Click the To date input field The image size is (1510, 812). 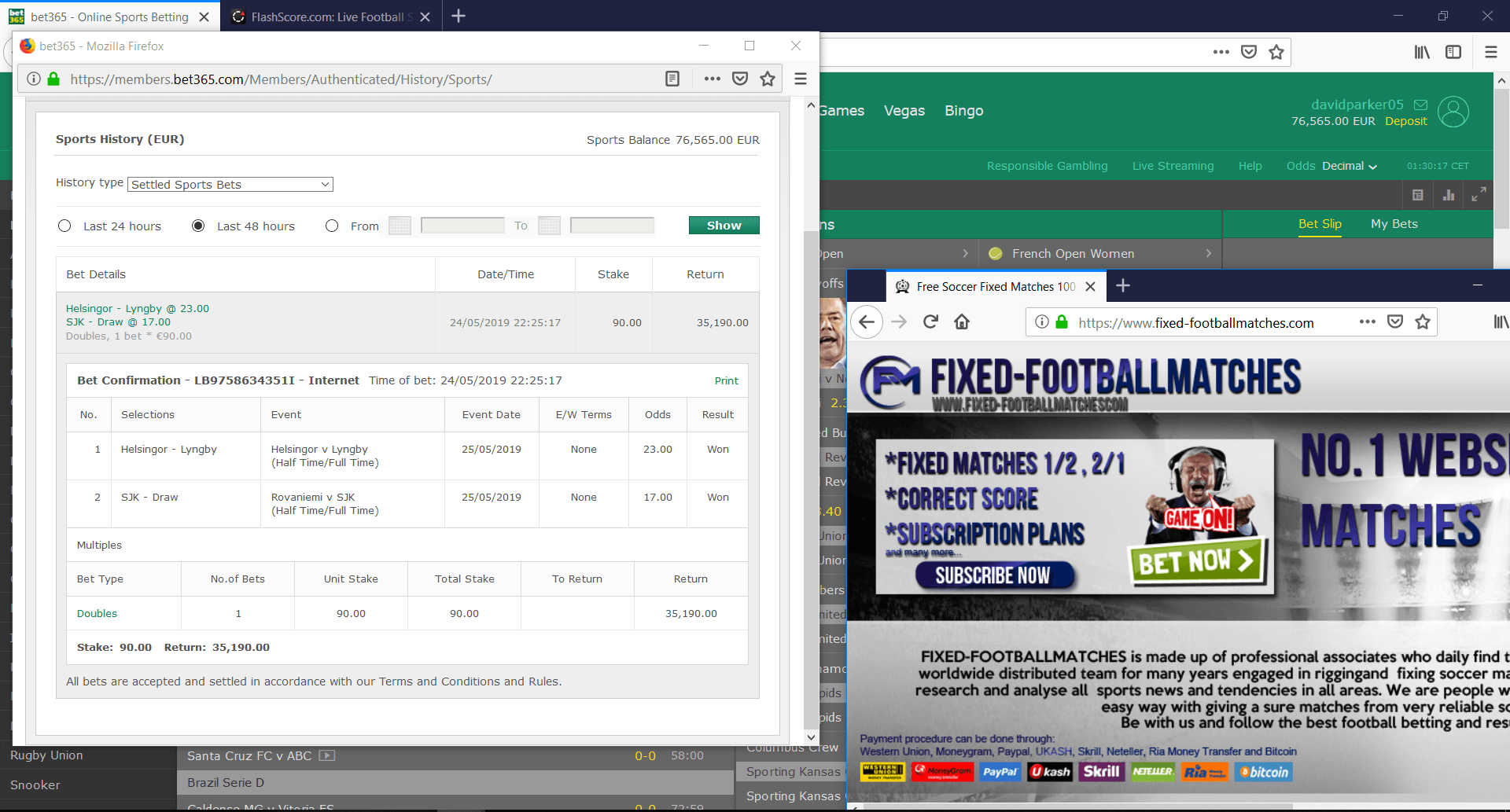612,226
